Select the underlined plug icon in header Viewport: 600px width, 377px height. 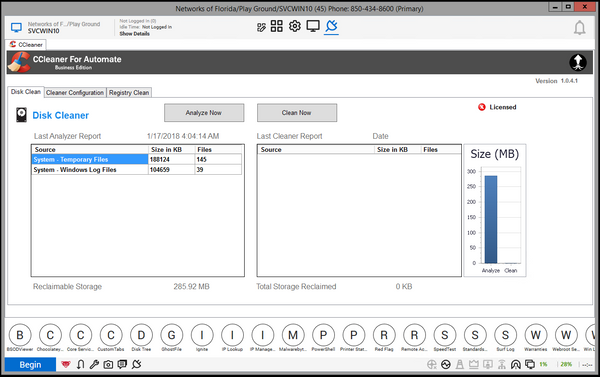331,26
